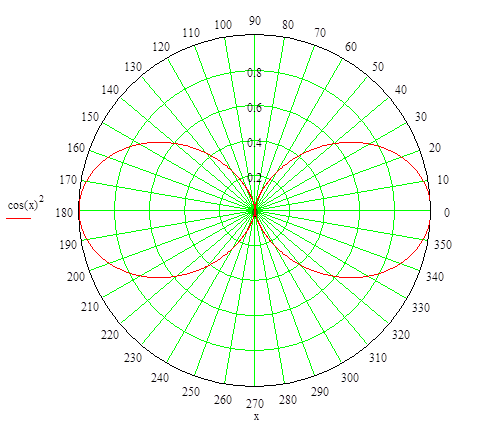Click the 200 degree angle label
Image resolution: width=486 pixels, height=440 pixels.
point(76,277)
